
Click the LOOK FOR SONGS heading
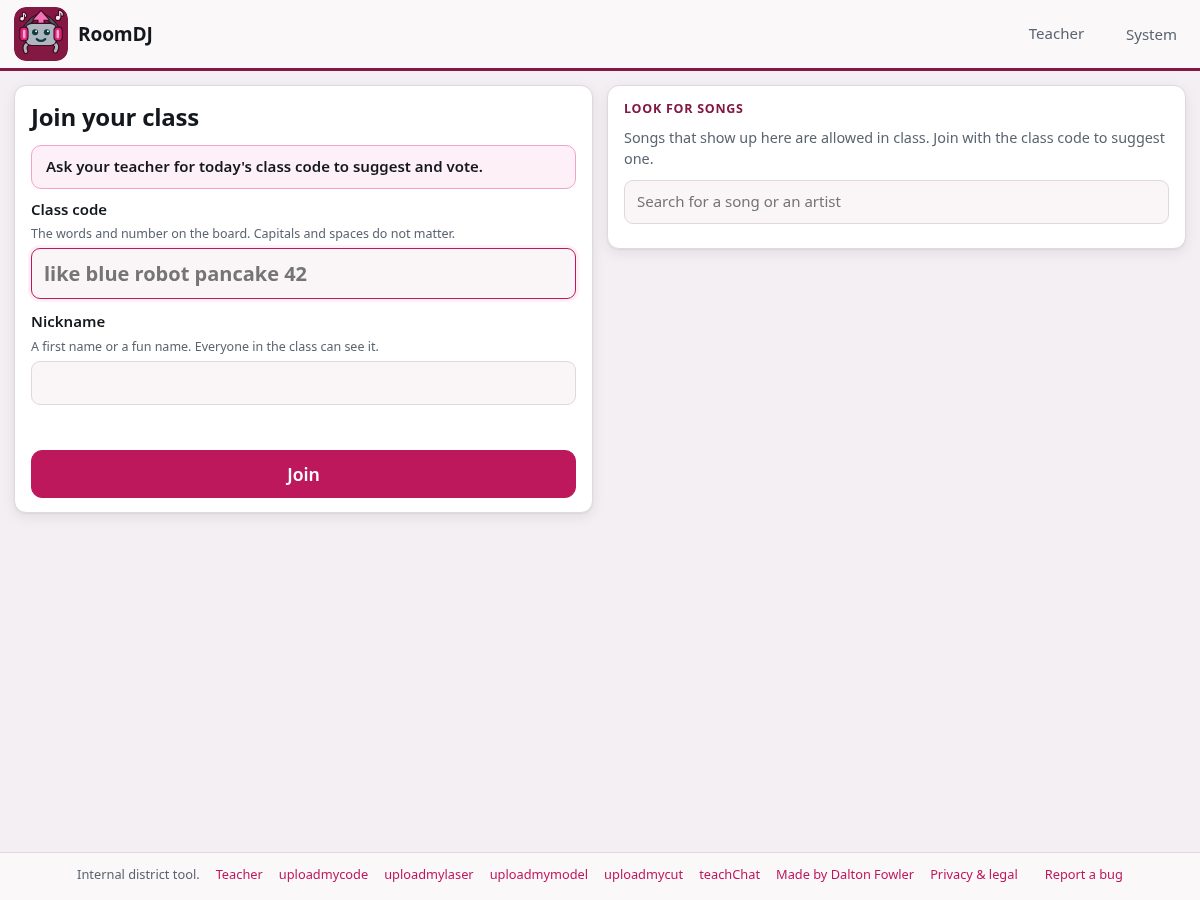(684, 109)
